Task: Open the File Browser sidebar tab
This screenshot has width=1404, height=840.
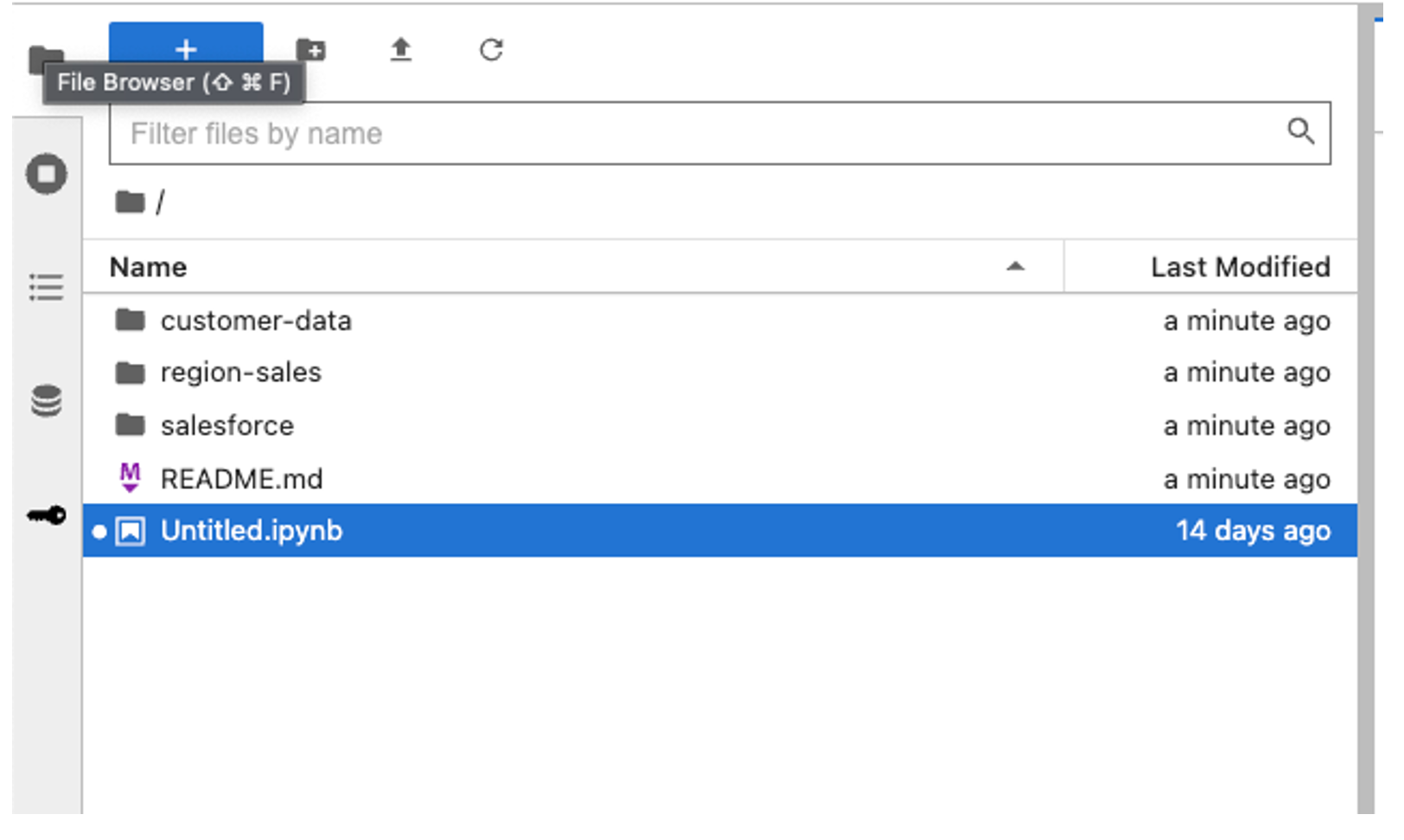Action: [x=45, y=59]
